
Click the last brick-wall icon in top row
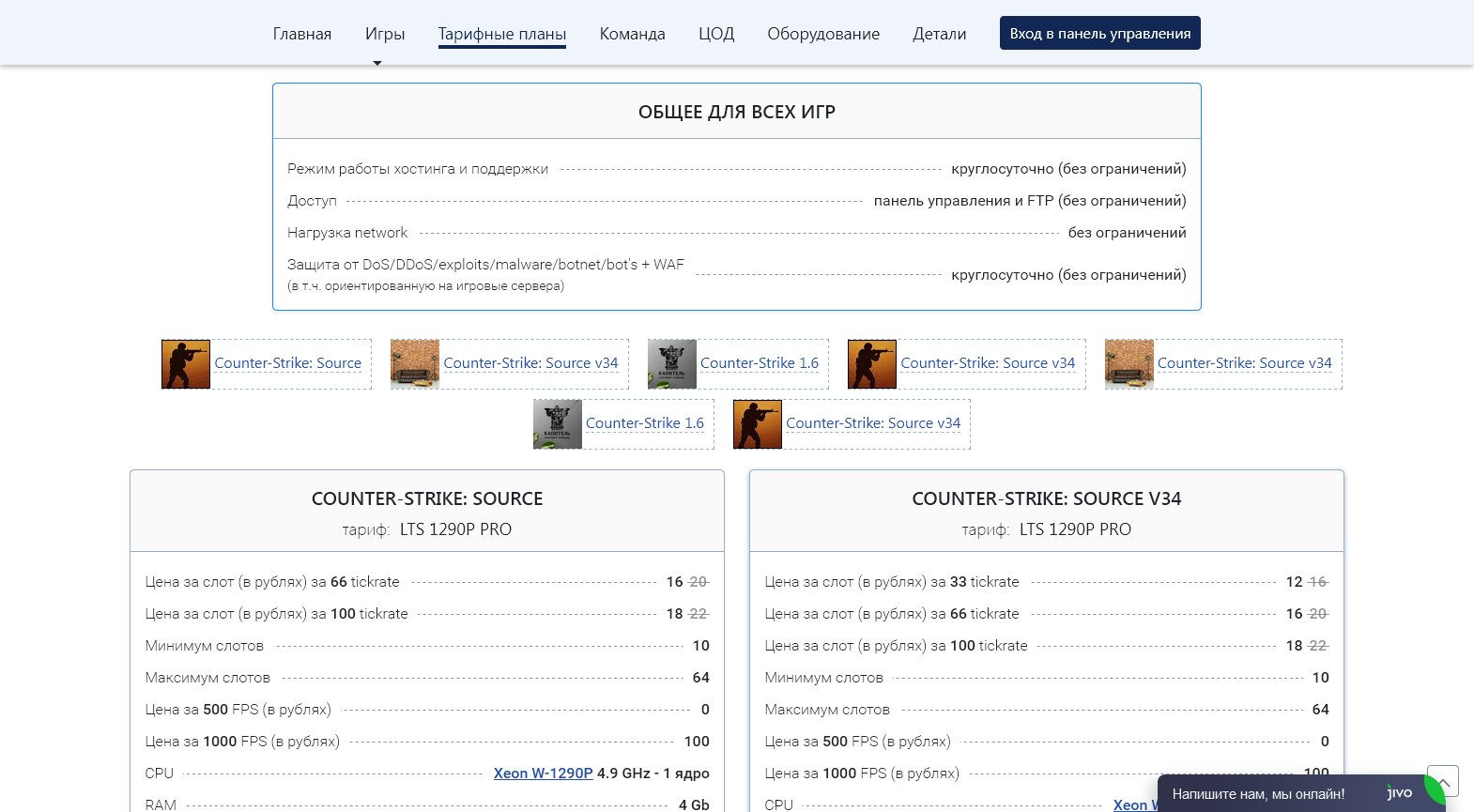click(1129, 364)
